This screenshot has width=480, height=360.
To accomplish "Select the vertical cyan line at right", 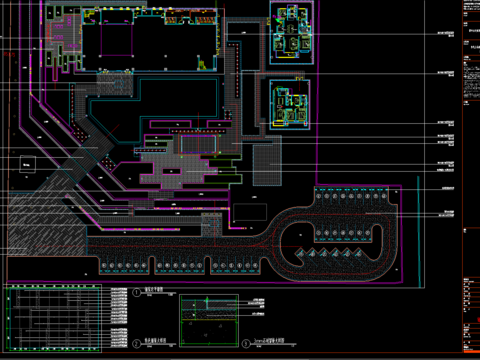I will point(419,232).
